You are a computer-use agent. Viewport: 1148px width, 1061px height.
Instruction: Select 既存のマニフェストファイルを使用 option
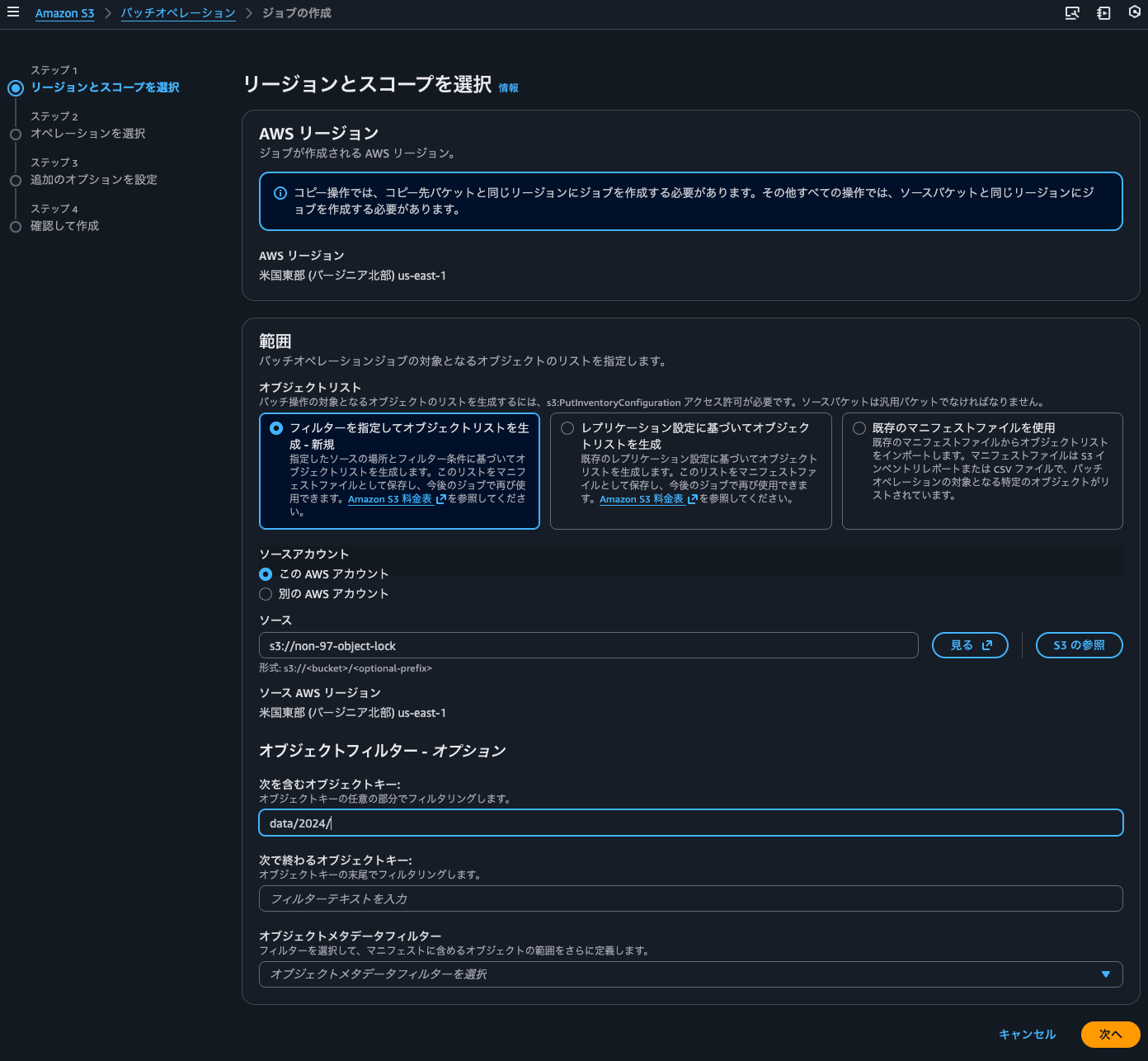pos(859,428)
